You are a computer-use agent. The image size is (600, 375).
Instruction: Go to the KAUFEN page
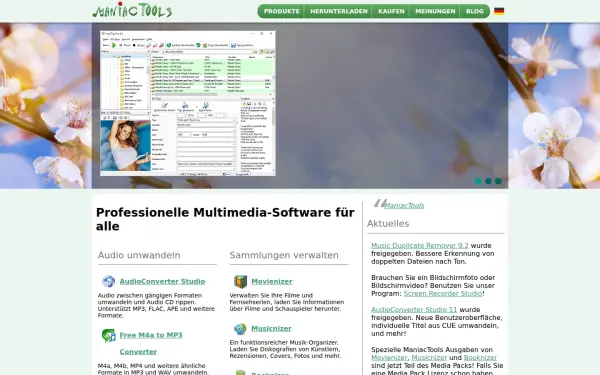391,11
